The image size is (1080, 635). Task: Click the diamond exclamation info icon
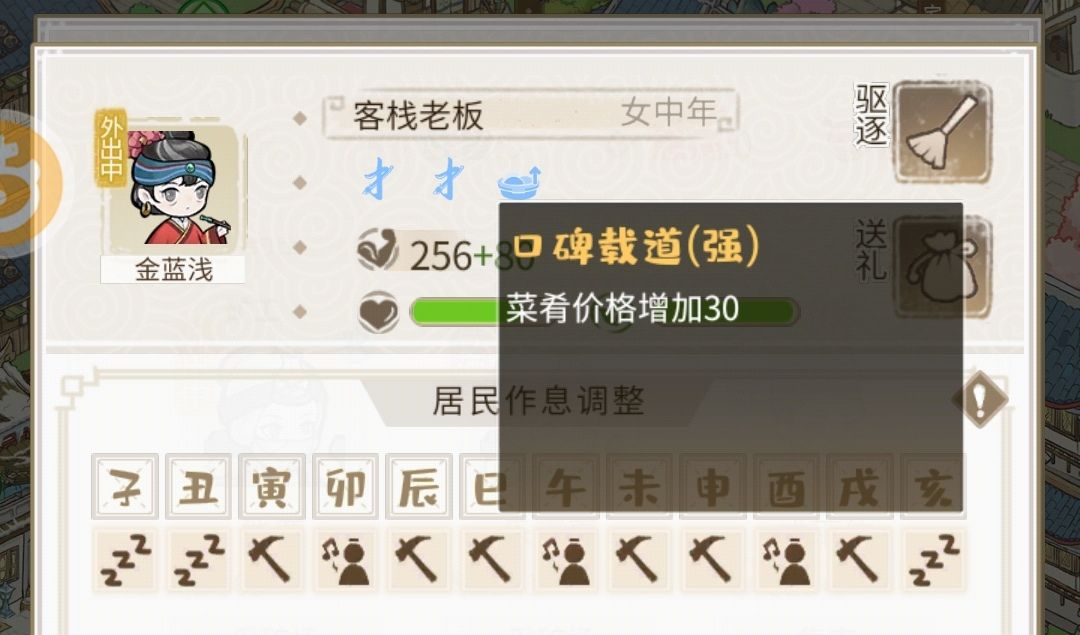[x=979, y=399]
